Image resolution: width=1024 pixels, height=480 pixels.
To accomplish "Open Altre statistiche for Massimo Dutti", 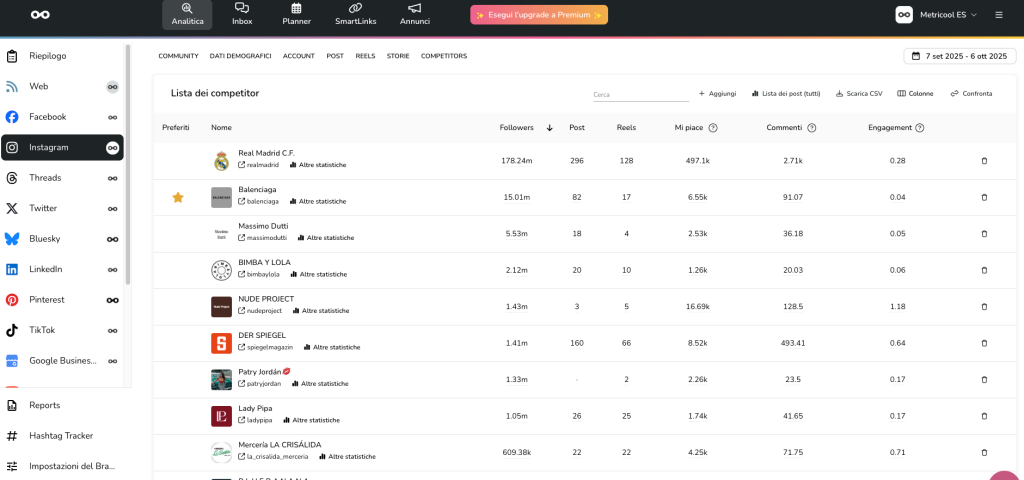I will [x=330, y=238].
